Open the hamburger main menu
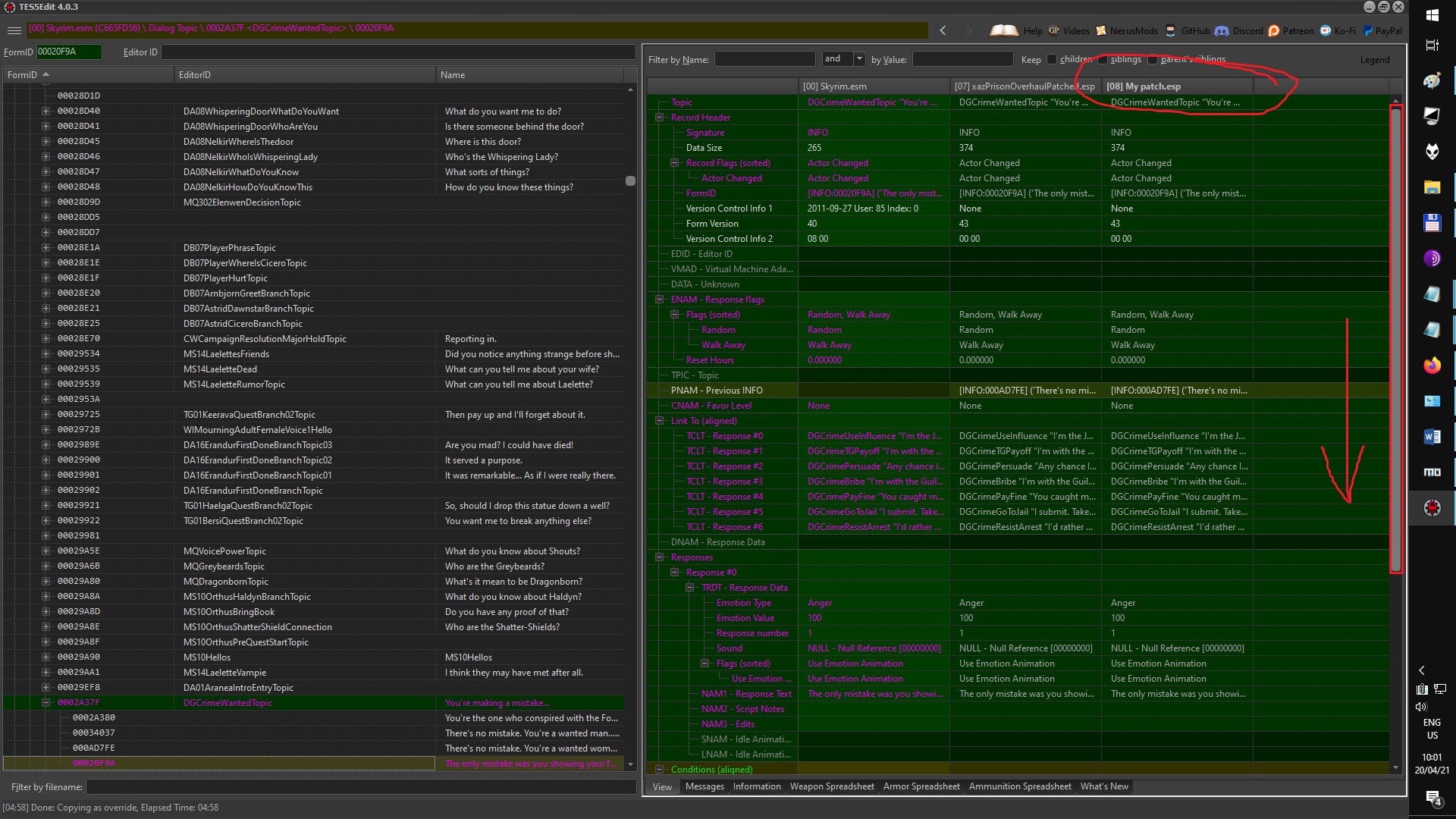 pos(14,30)
